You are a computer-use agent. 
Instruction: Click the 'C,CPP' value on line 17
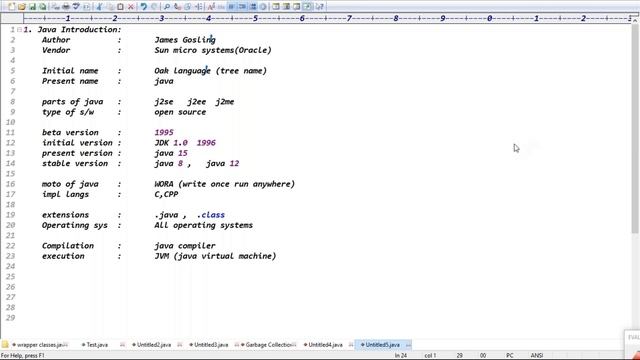(166, 194)
